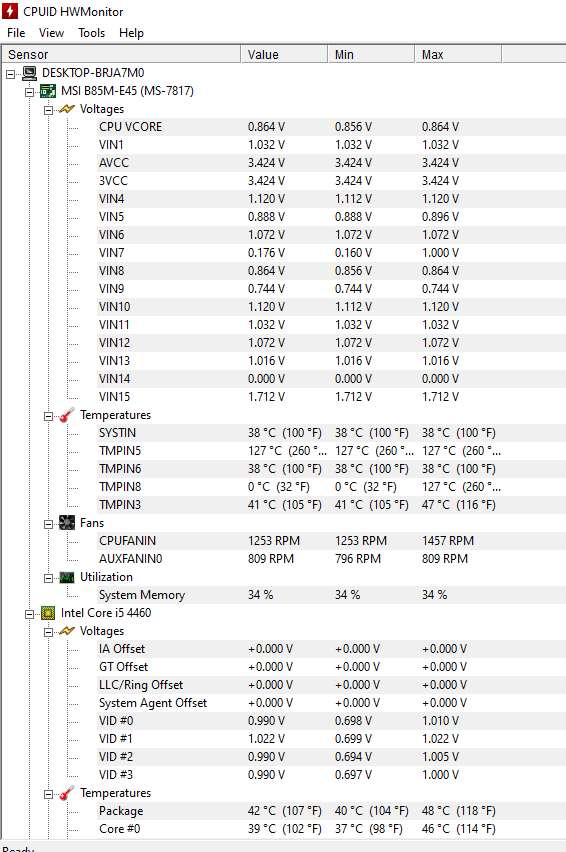The width and height of the screenshot is (566, 852).
Task: Click the Intel Core i5 4460 chip icon
Action: (x=48, y=613)
